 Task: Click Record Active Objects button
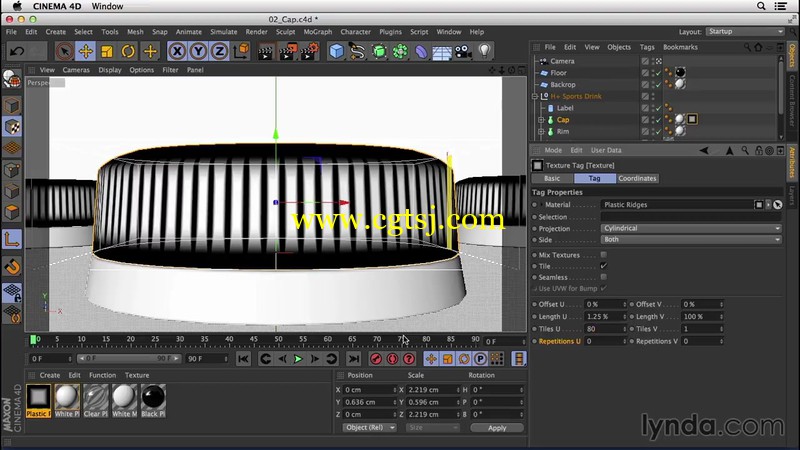point(376,359)
